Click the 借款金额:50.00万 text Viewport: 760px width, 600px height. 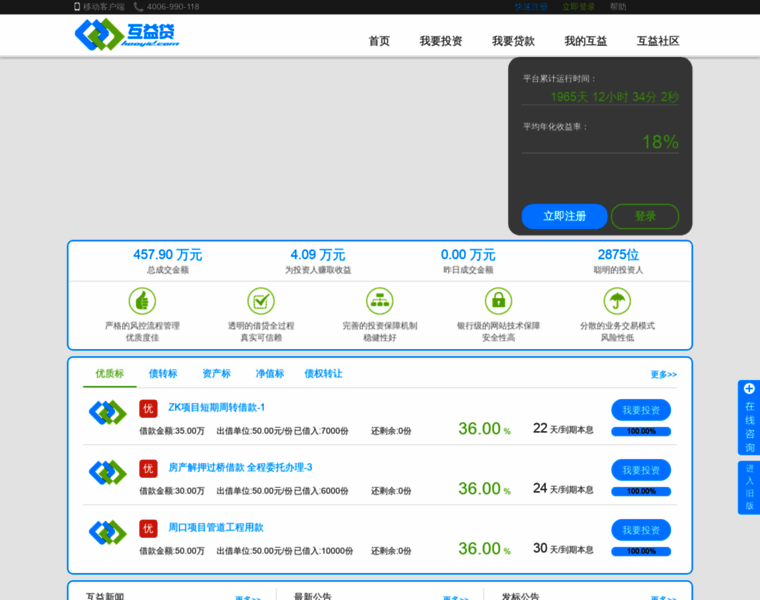172,551
